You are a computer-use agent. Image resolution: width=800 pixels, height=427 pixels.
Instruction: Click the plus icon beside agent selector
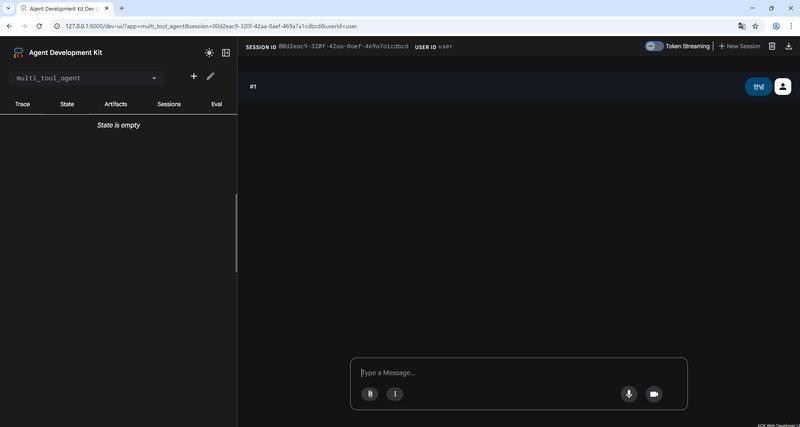pos(194,76)
